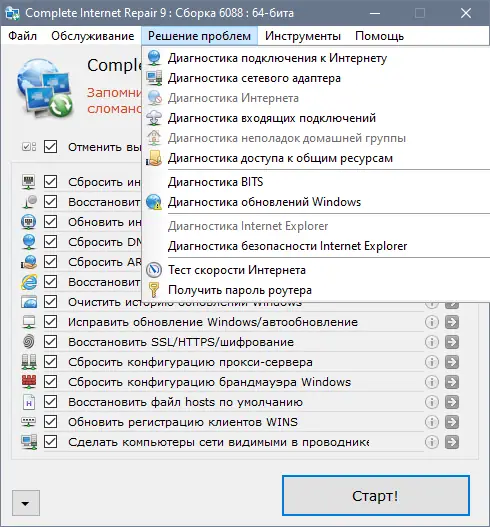Run arrow for Сбросить конфигурацию брандмауэра Windows
The width and height of the screenshot is (490, 527).
[452, 382]
